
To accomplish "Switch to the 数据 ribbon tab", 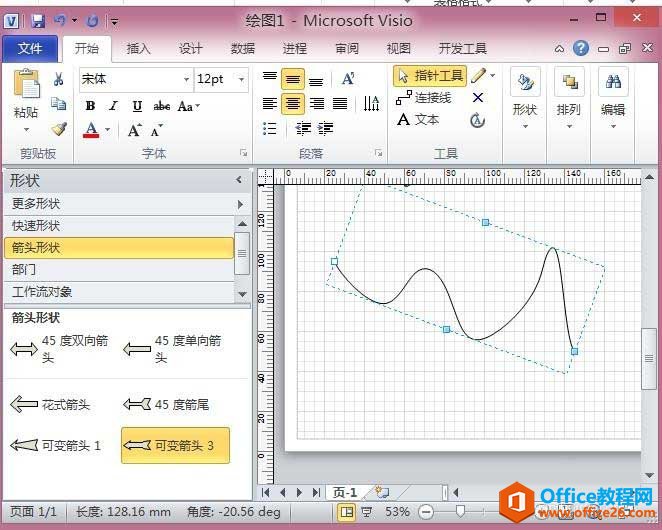I will coord(242,49).
